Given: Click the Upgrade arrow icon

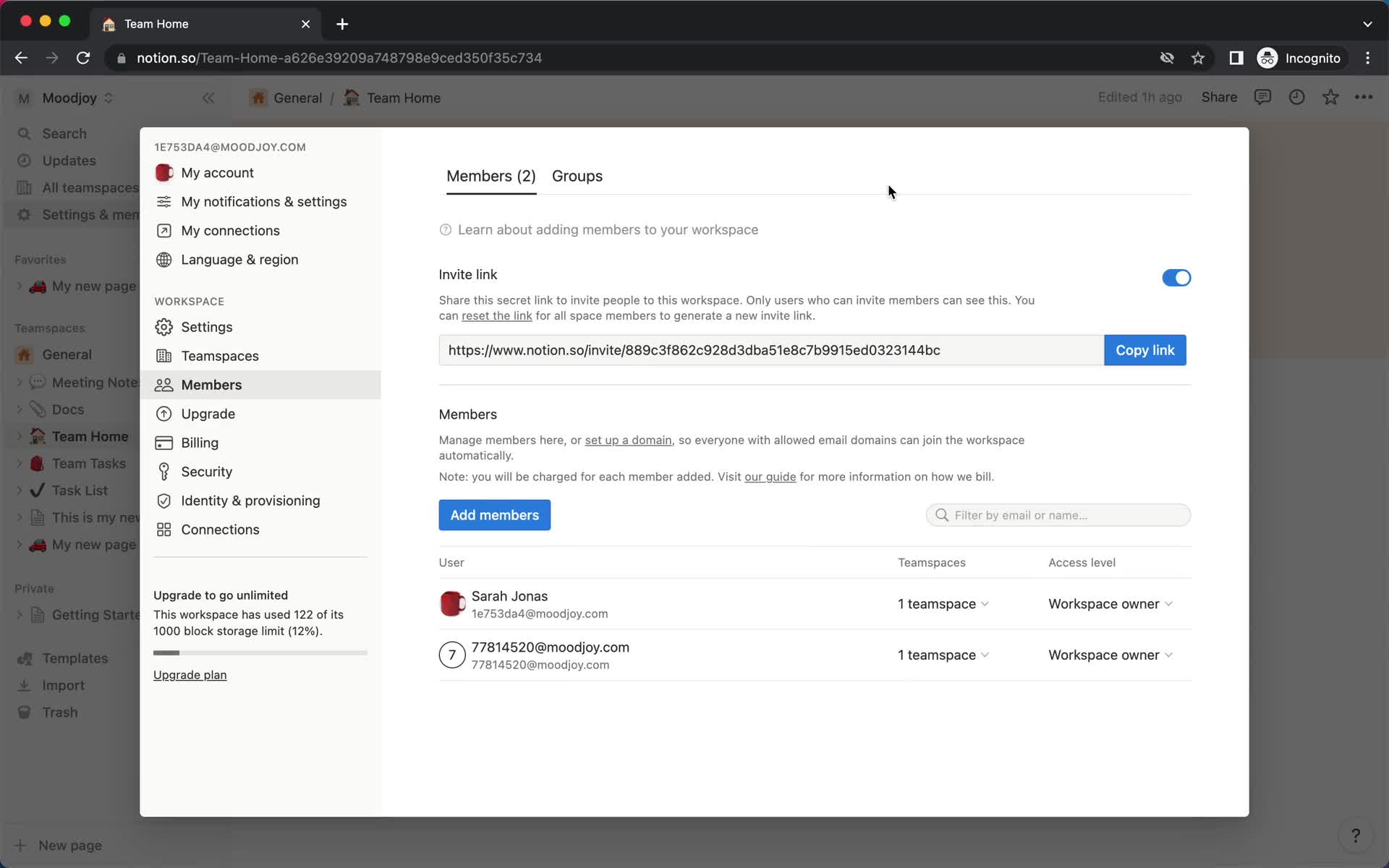Looking at the screenshot, I should point(164,414).
